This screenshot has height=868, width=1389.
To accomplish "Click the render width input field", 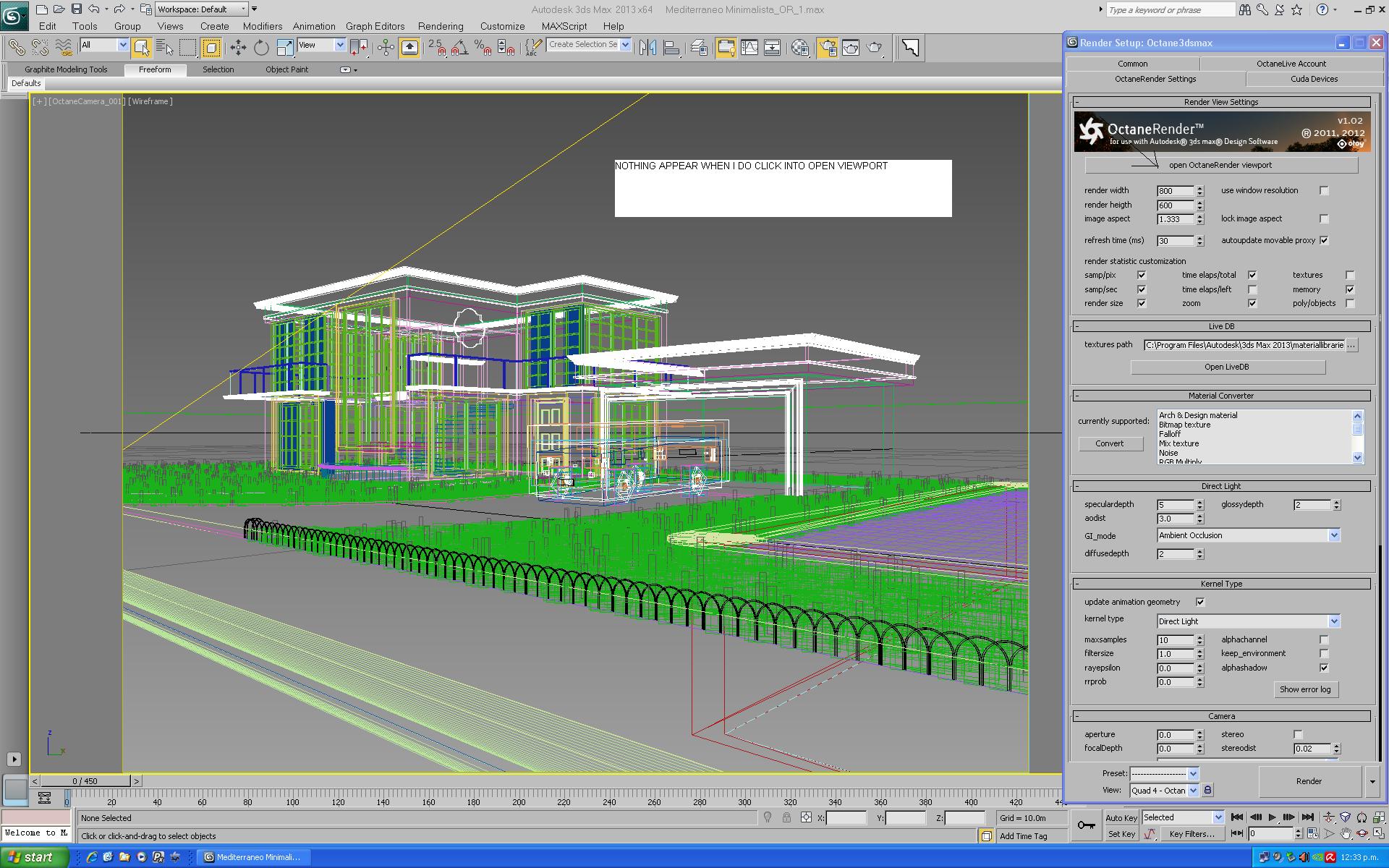I will [x=1175, y=191].
